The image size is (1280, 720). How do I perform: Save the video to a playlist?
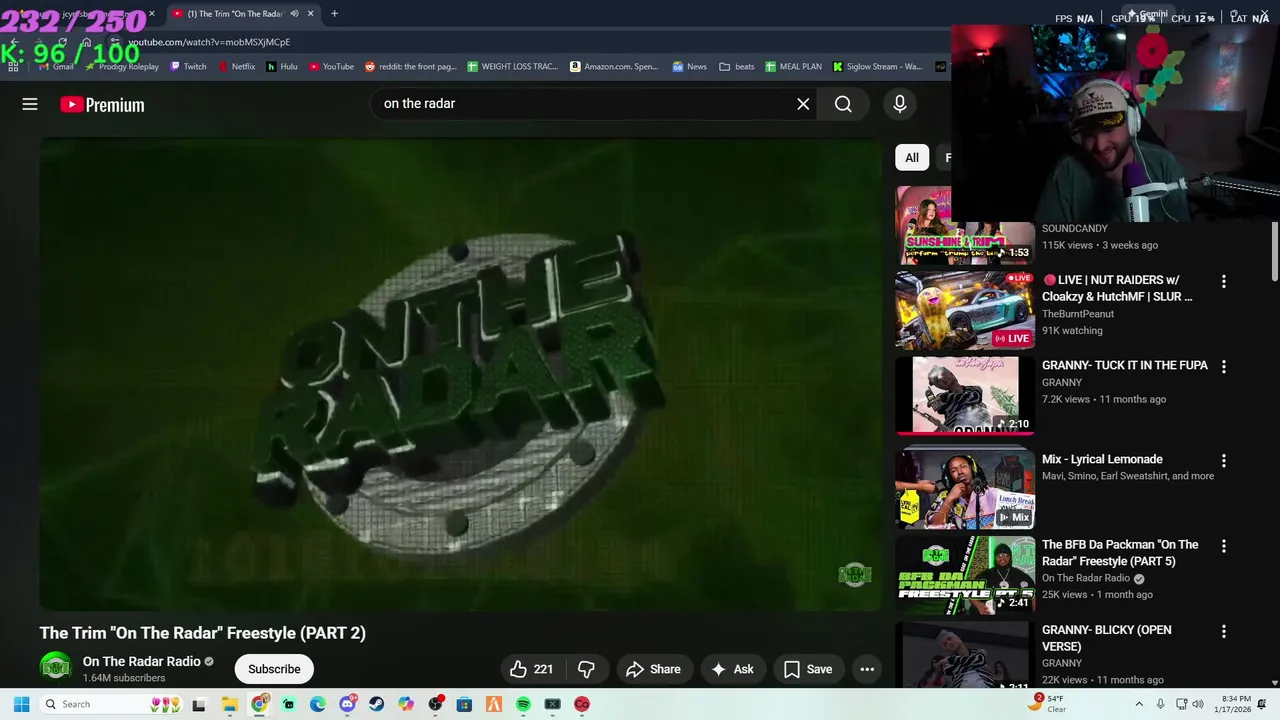pos(808,669)
